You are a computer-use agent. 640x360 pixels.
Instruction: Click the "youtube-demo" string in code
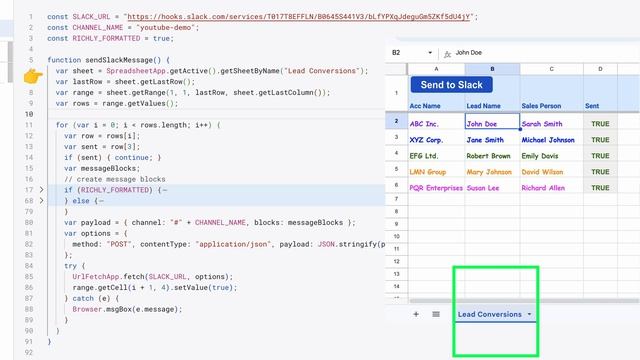(x=165, y=27)
